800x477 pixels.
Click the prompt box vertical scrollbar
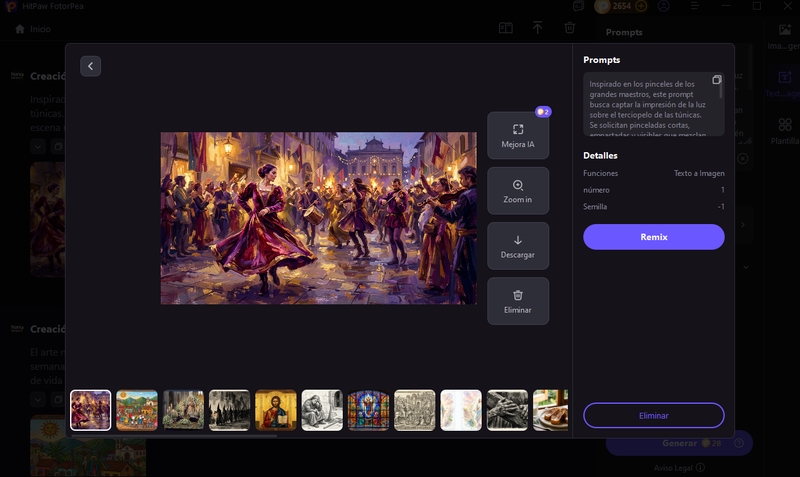tap(721, 90)
